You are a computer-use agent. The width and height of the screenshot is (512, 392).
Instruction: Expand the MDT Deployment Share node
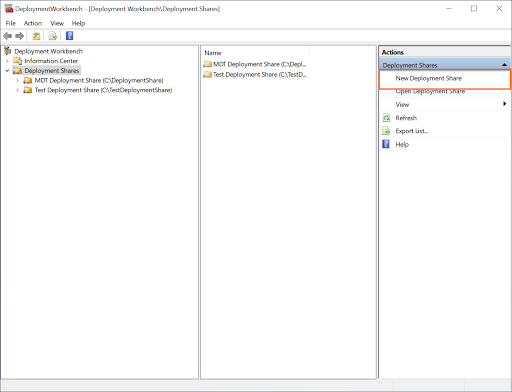click(x=17, y=80)
